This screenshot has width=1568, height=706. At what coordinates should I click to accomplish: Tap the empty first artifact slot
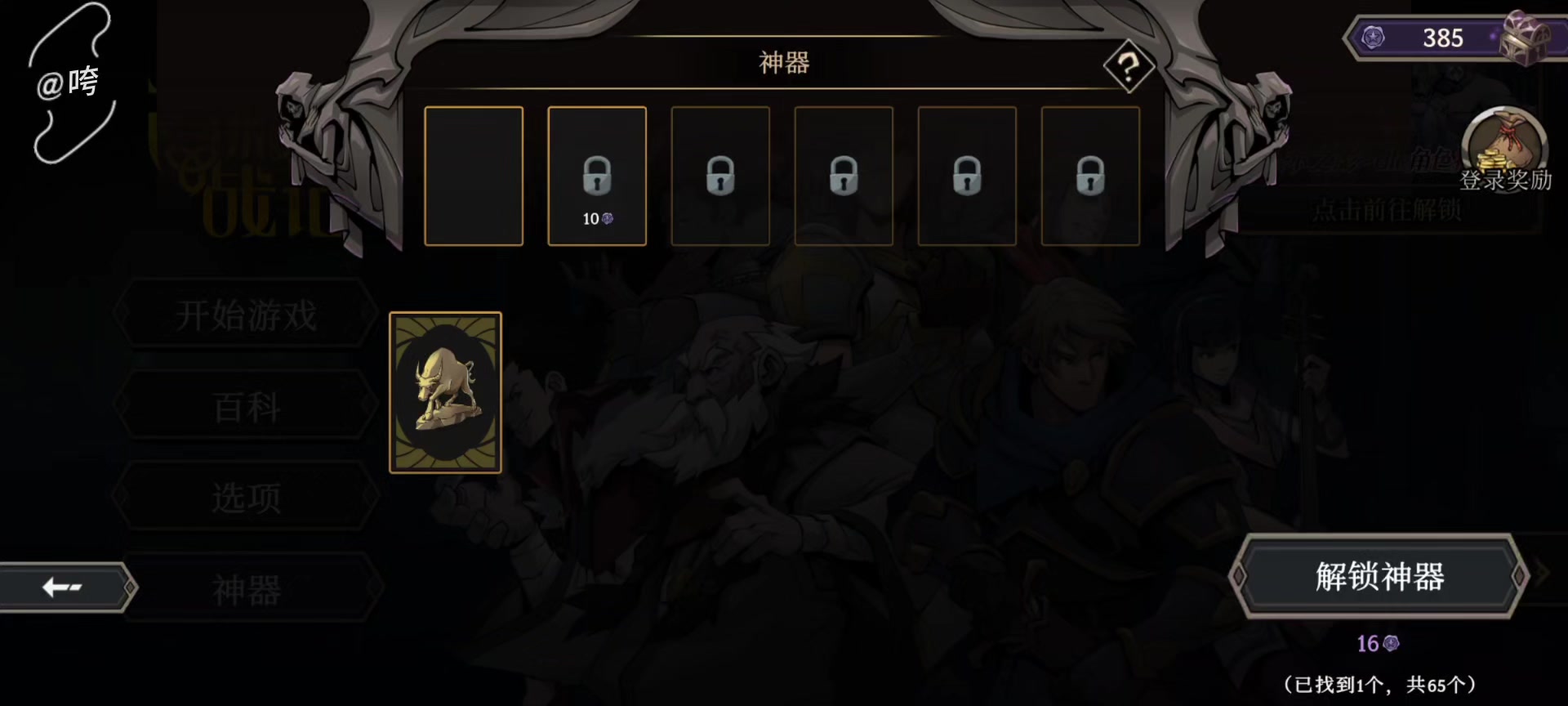474,176
